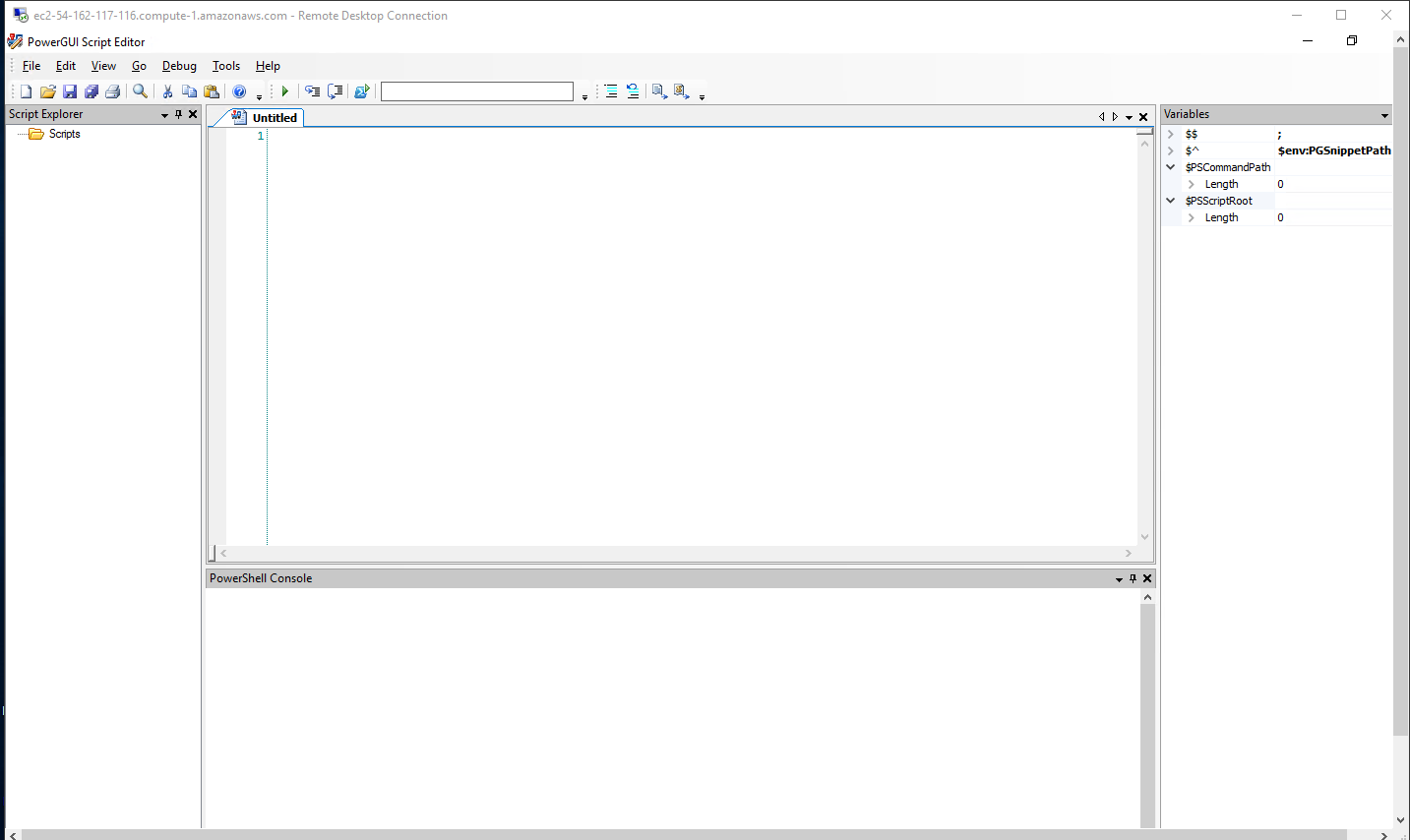Close the PowerShell Console panel
The height and width of the screenshot is (840, 1410).
pos(1147,578)
